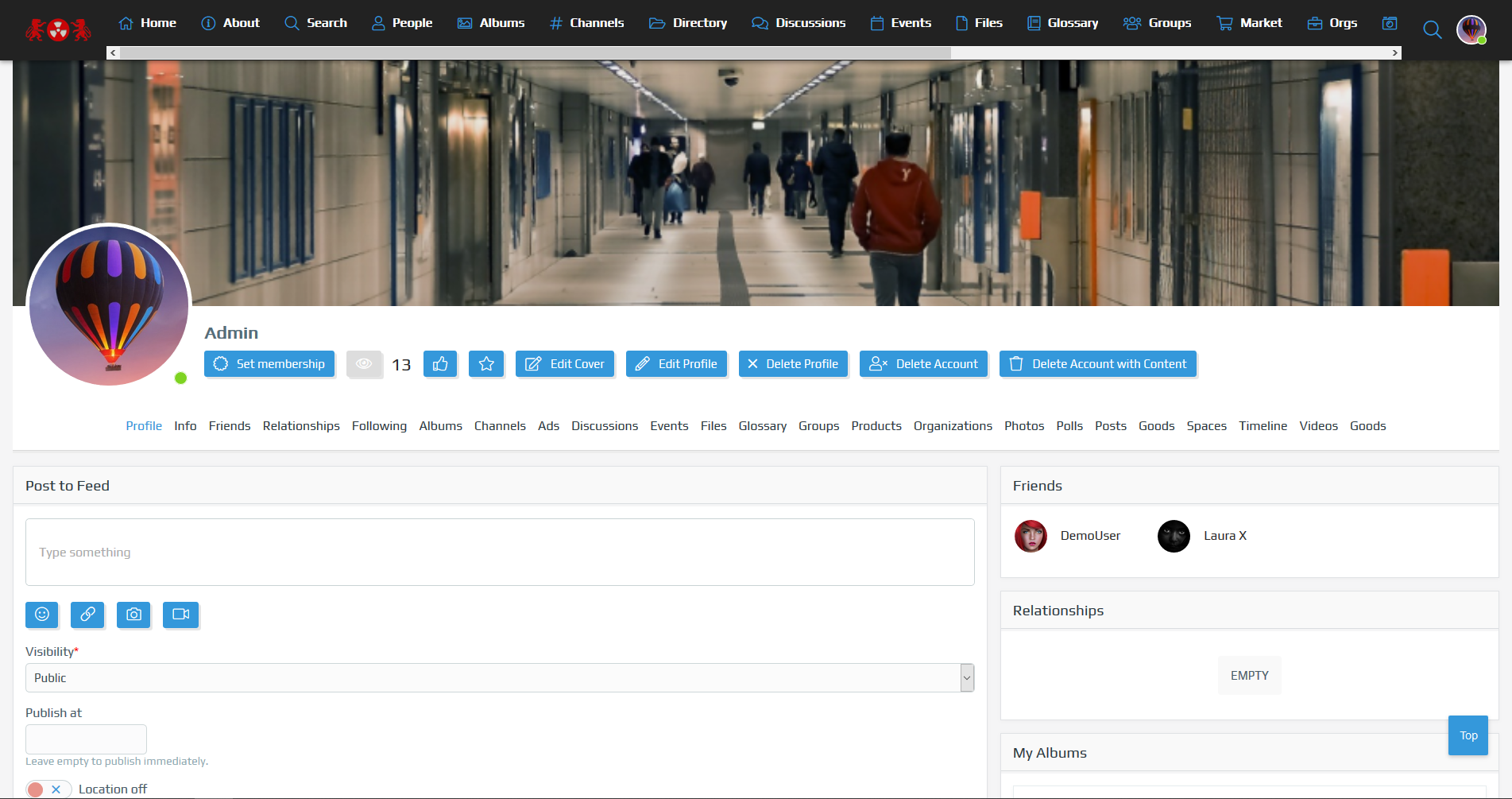This screenshot has width=1512, height=799.
Task: Click the Type something post field
Action: click(x=499, y=553)
